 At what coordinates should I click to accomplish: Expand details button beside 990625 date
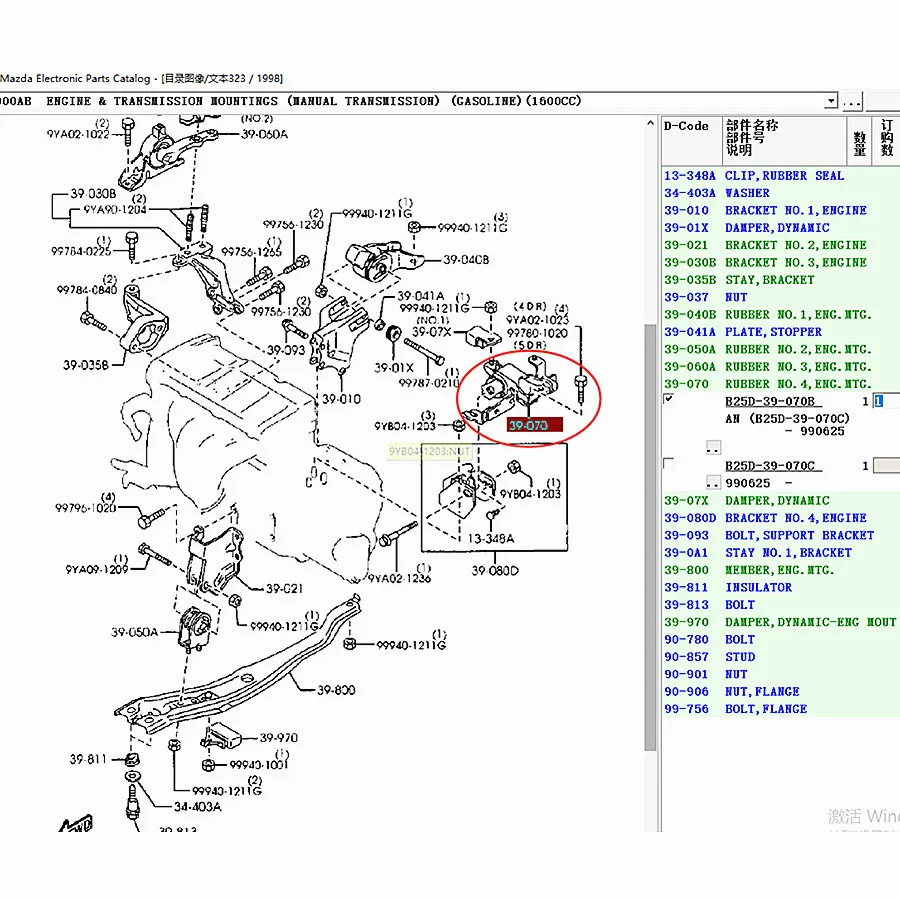713,482
